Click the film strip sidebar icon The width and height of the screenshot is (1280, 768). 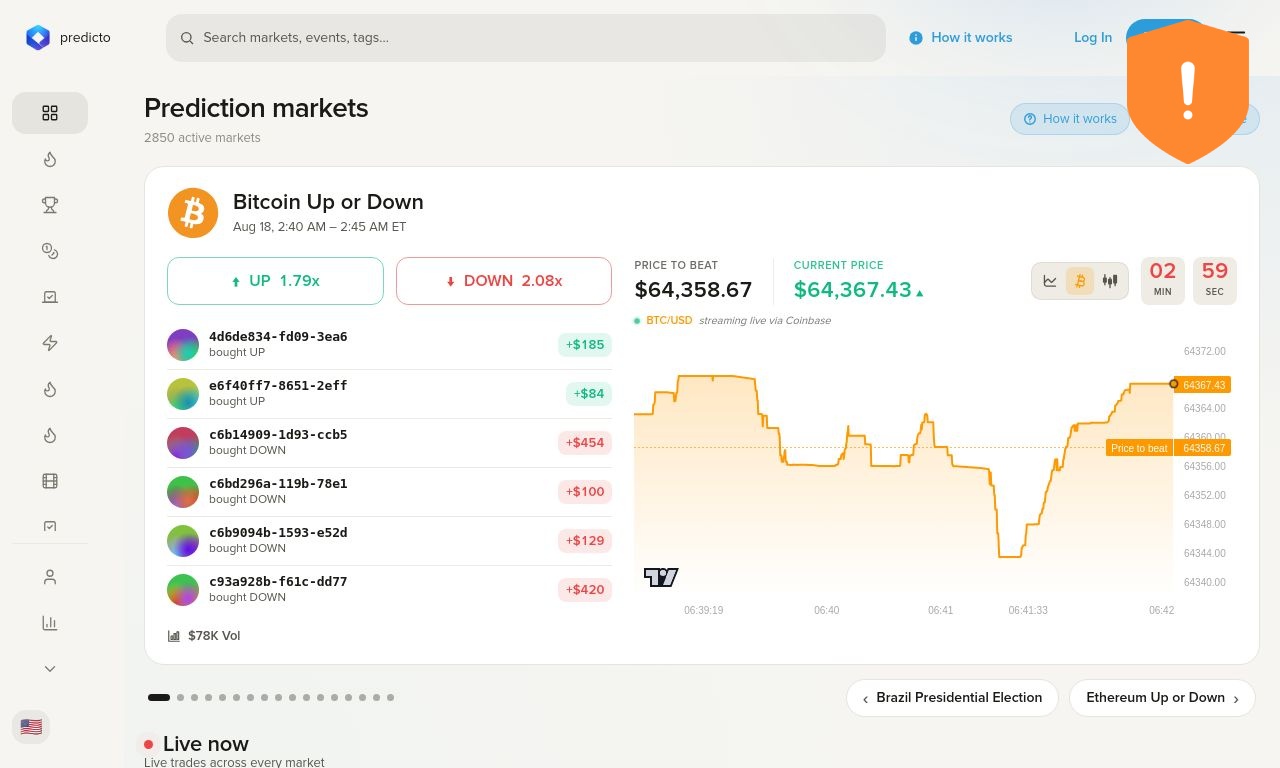tap(50, 481)
